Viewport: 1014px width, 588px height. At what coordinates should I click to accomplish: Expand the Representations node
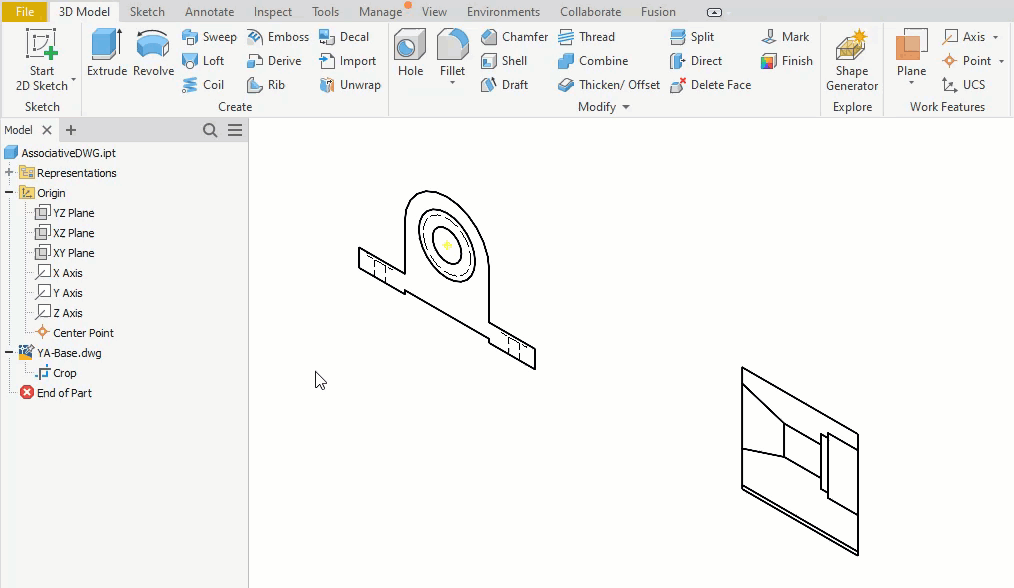(x=9, y=173)
